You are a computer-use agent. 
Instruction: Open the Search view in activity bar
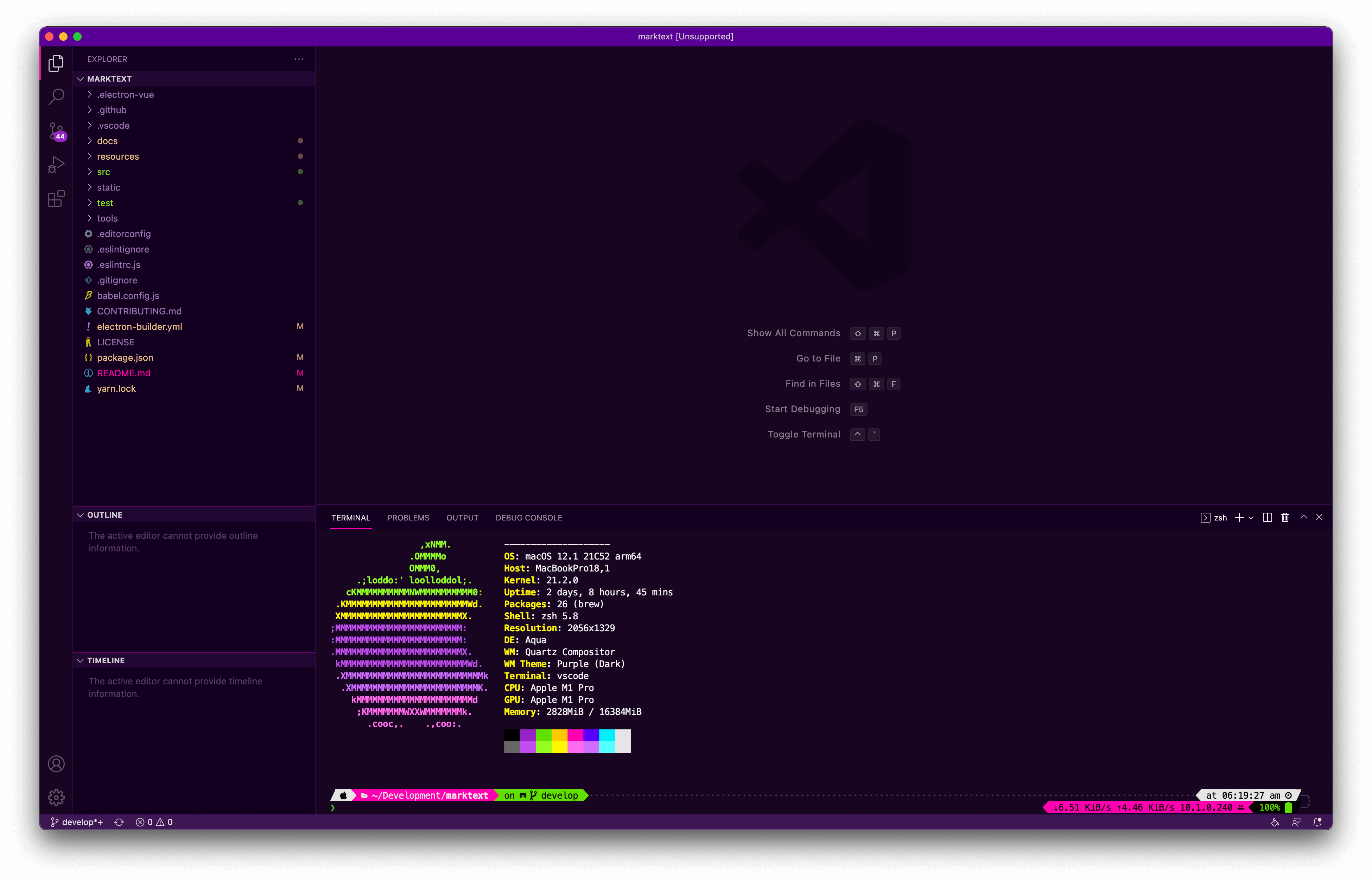tap(56, 96)
